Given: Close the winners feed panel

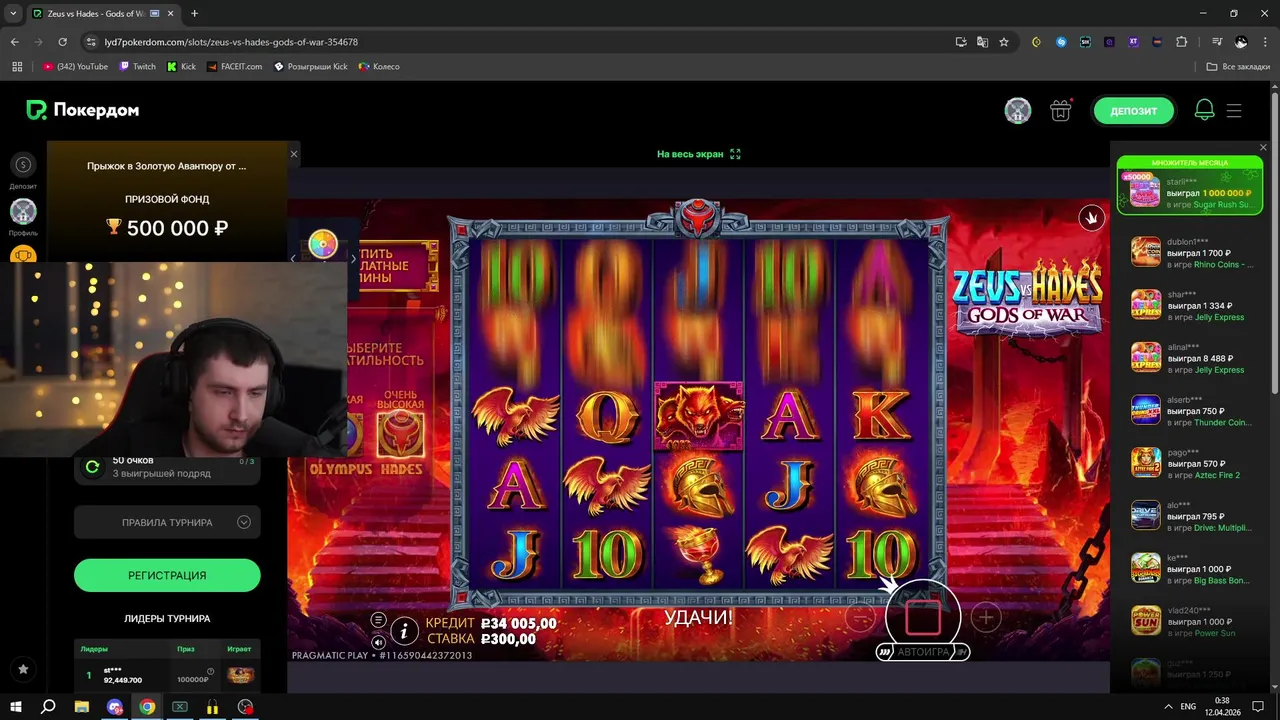Looking at the screenshot, I should [x=1263, y=148].
